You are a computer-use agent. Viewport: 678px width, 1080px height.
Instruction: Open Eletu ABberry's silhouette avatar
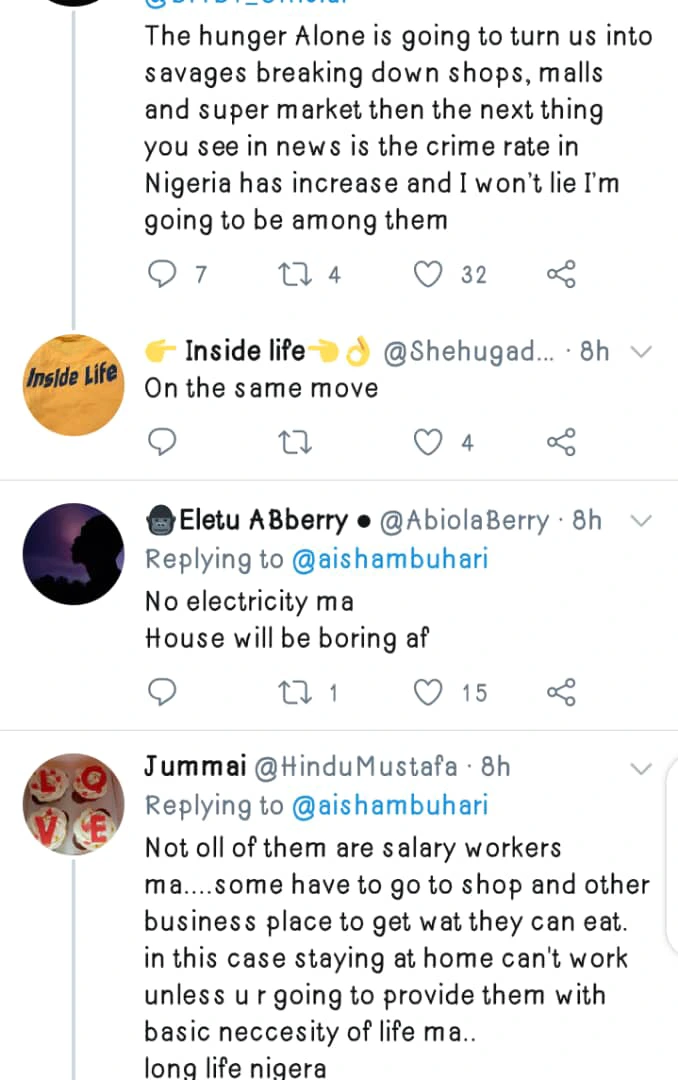point(74,554)
